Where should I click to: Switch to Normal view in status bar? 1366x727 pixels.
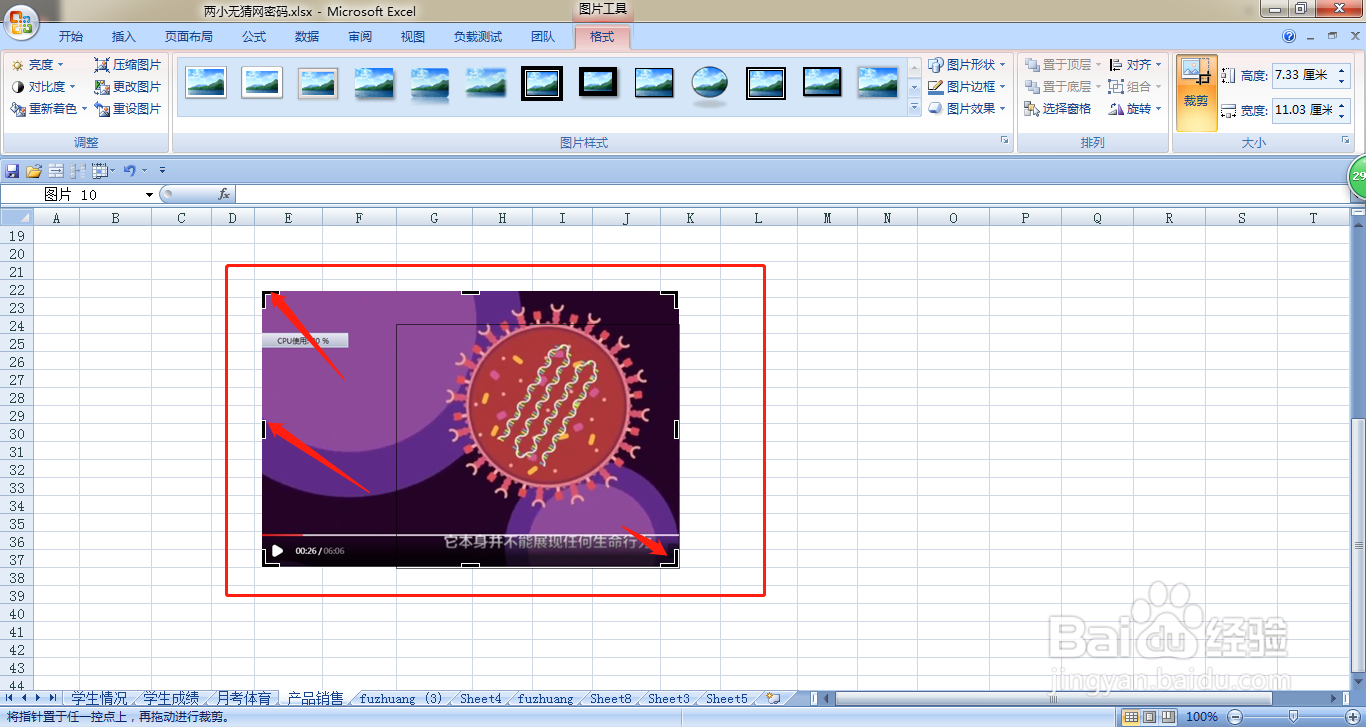[1130, 716]
